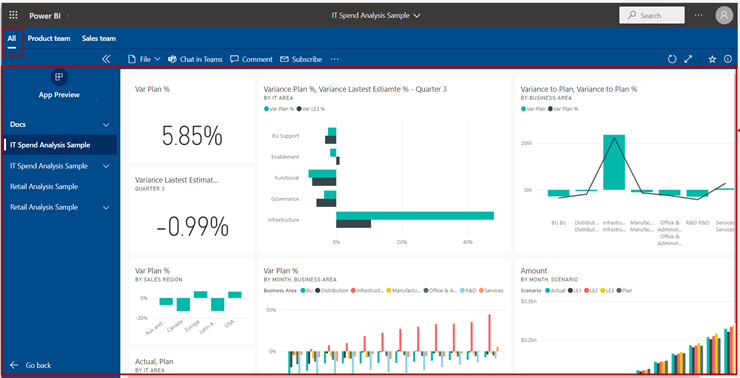740x378 pixels.
Task: Open the Var Plan % 5.85% card
Action: tap(192, 120)
